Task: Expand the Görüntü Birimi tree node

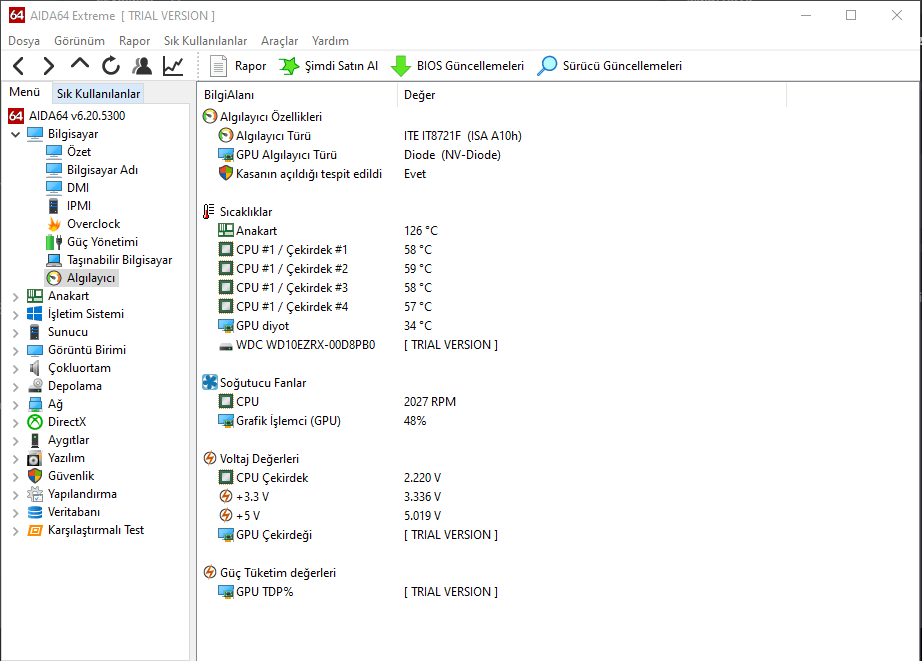Action: click(16, 351)
